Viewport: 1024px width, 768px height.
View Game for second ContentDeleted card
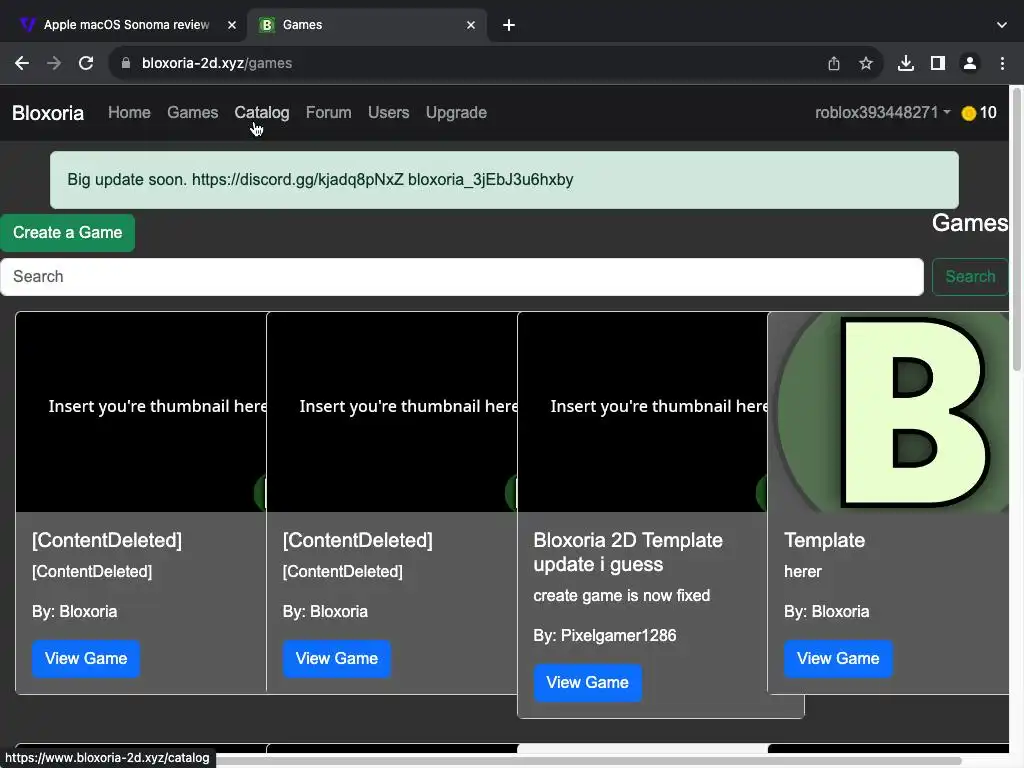pos(336,658)
